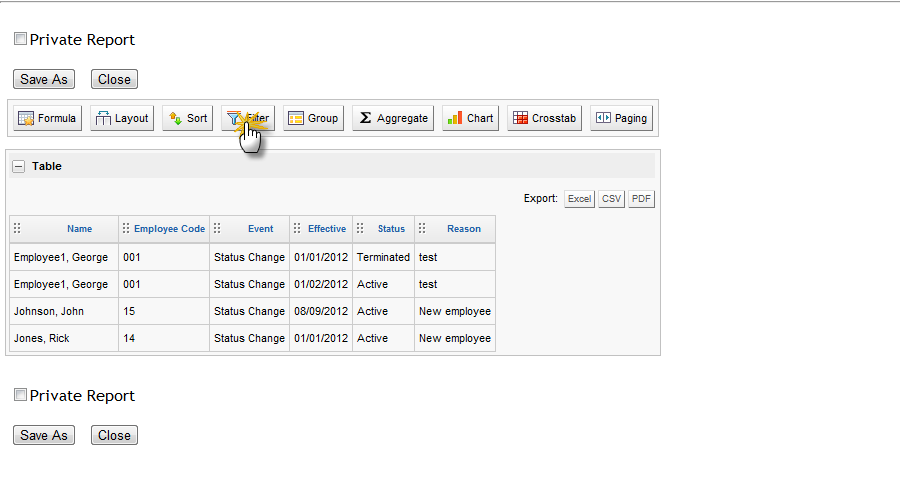900x500 pixels.
Task: Select the 'Jones, Rick' name cell
Action: click(64, 338)
